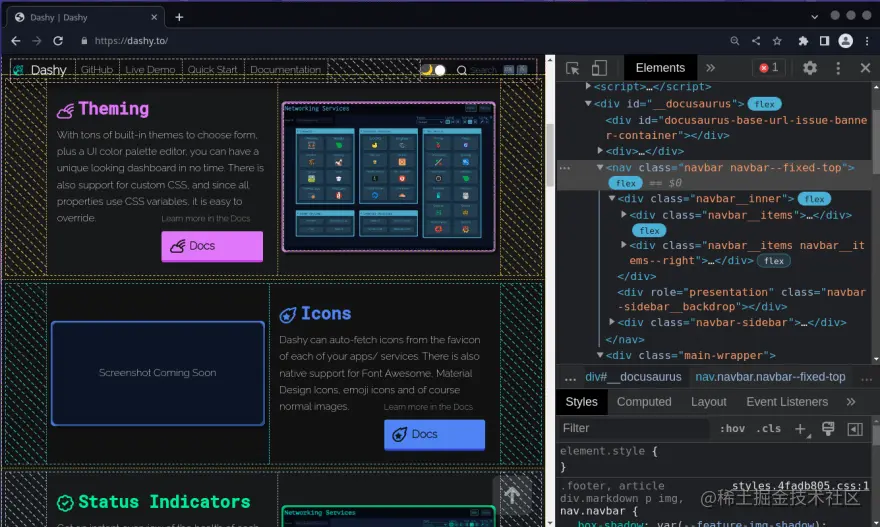The image size is (880, 527).
Task: Activate the DevTools element inspector picker
Action: tap(572, 68)
